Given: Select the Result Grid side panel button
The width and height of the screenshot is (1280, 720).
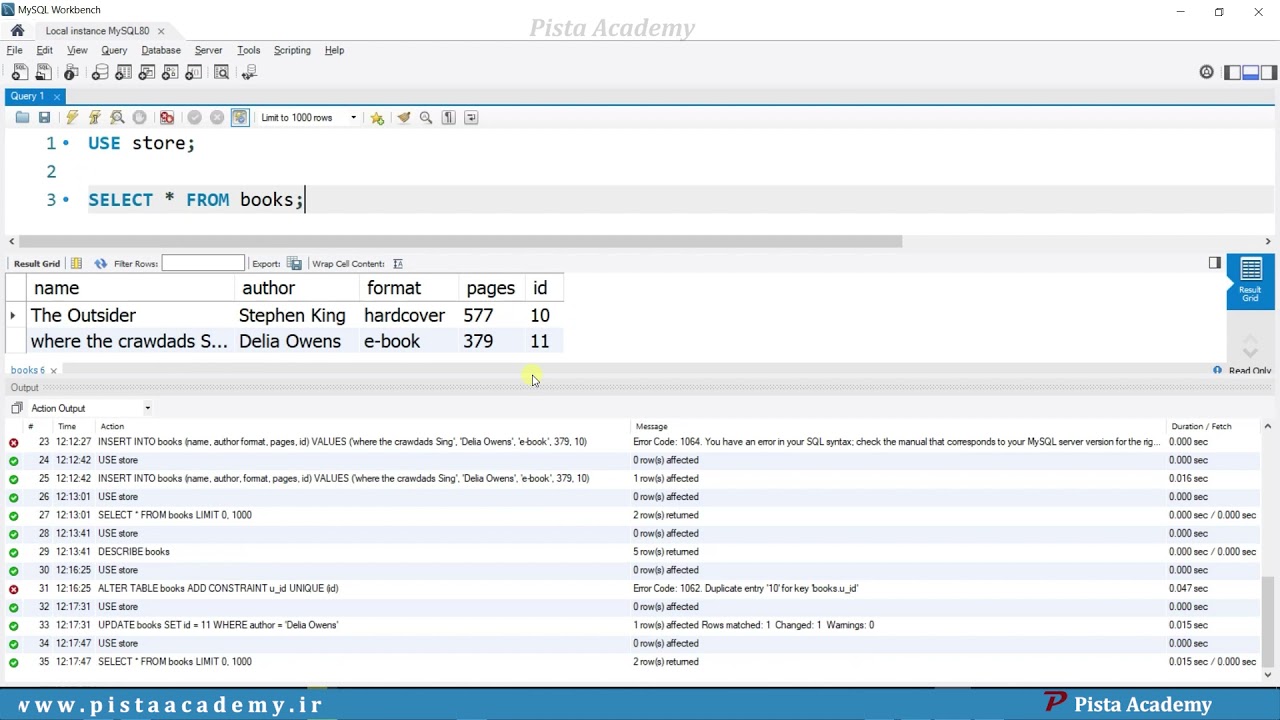Looking at the screenshot, I should click(1250, 281).
